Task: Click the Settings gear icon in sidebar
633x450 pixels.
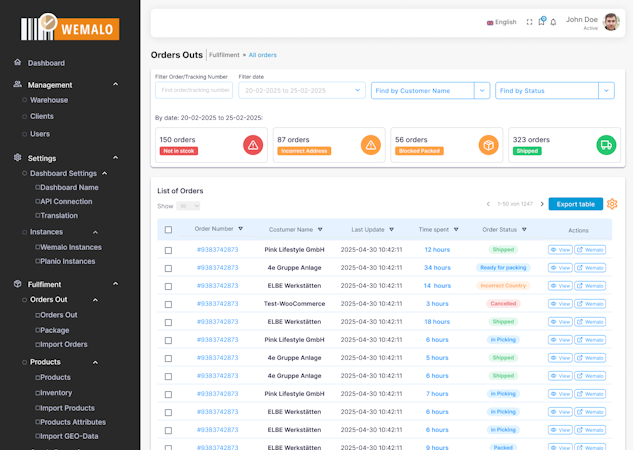Action: pos(17,157)
